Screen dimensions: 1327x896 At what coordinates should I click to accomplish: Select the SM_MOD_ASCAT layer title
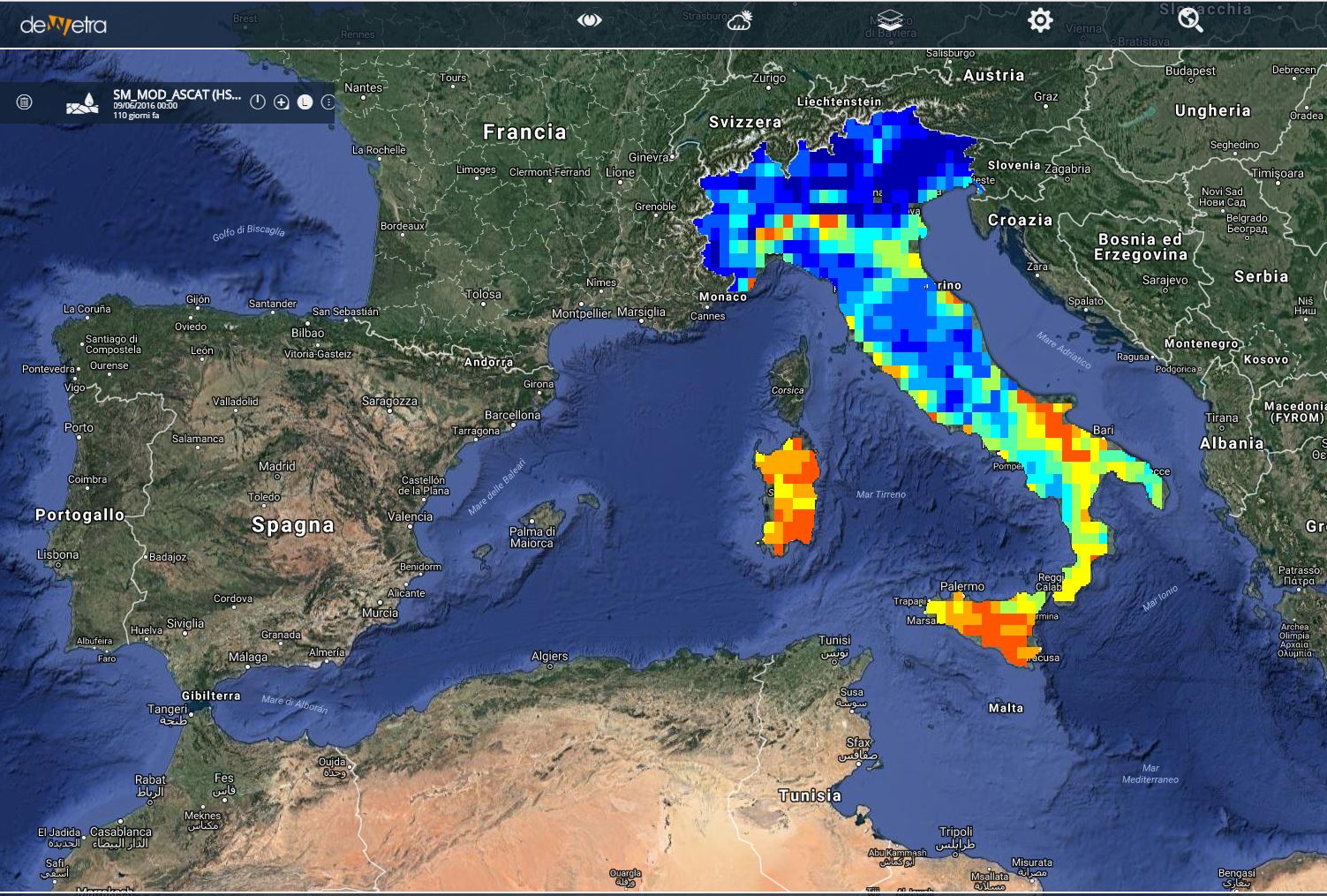coord(177,94)
